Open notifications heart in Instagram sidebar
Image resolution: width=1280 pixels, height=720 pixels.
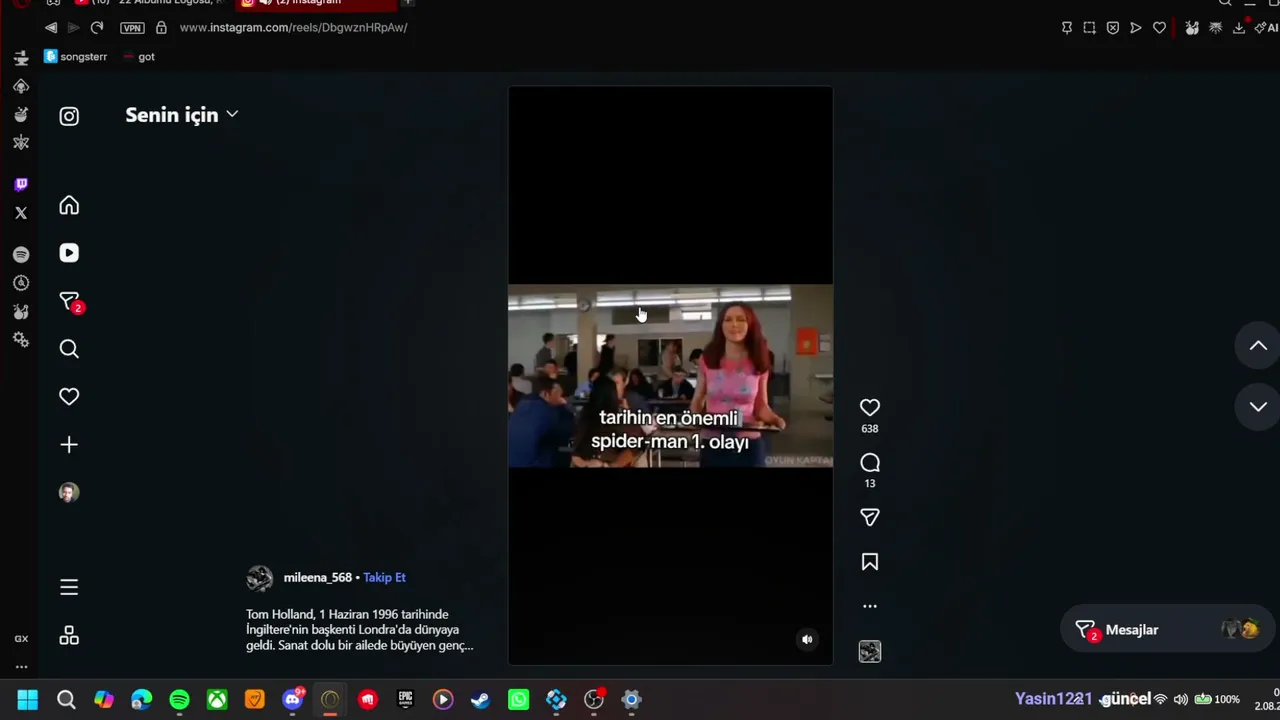click(x=69, y=397)
